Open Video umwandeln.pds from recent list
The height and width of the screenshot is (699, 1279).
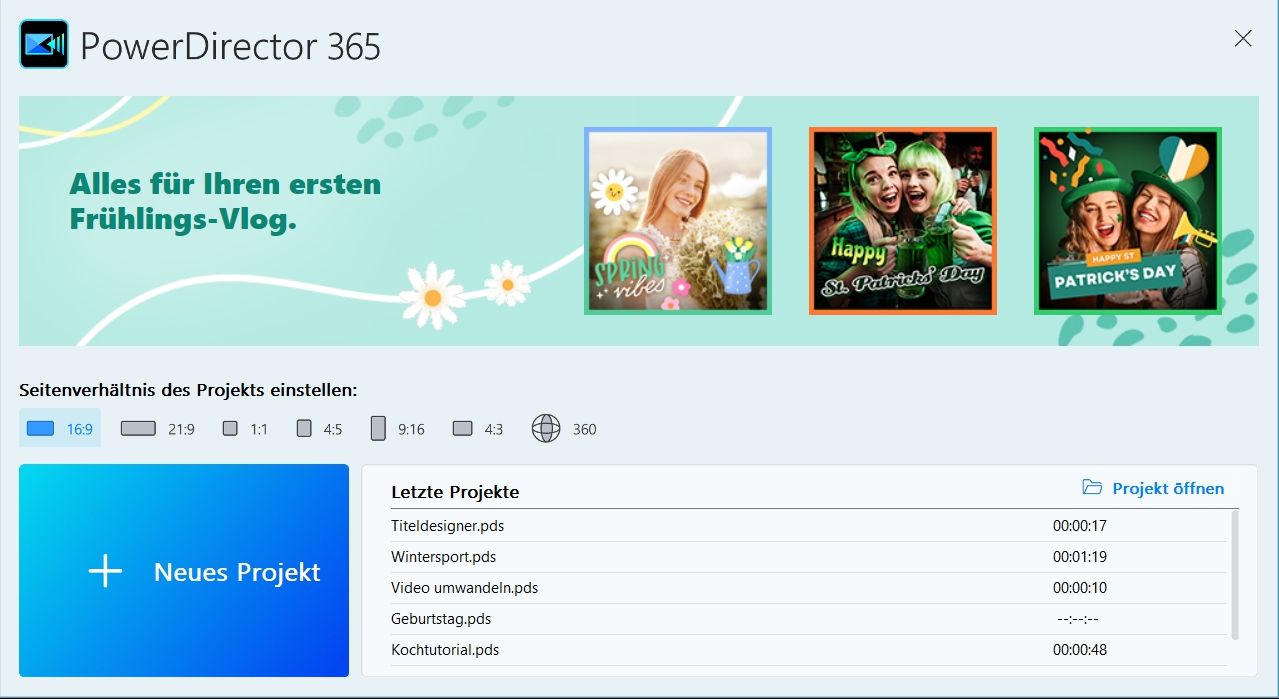click(464, 588)
